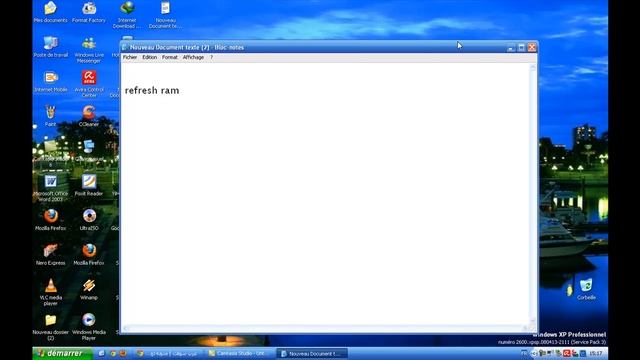The height and width of the screenshot is (360, 640).
Task: Launch Nero Express from the desktop
Action: coord(51,255)
